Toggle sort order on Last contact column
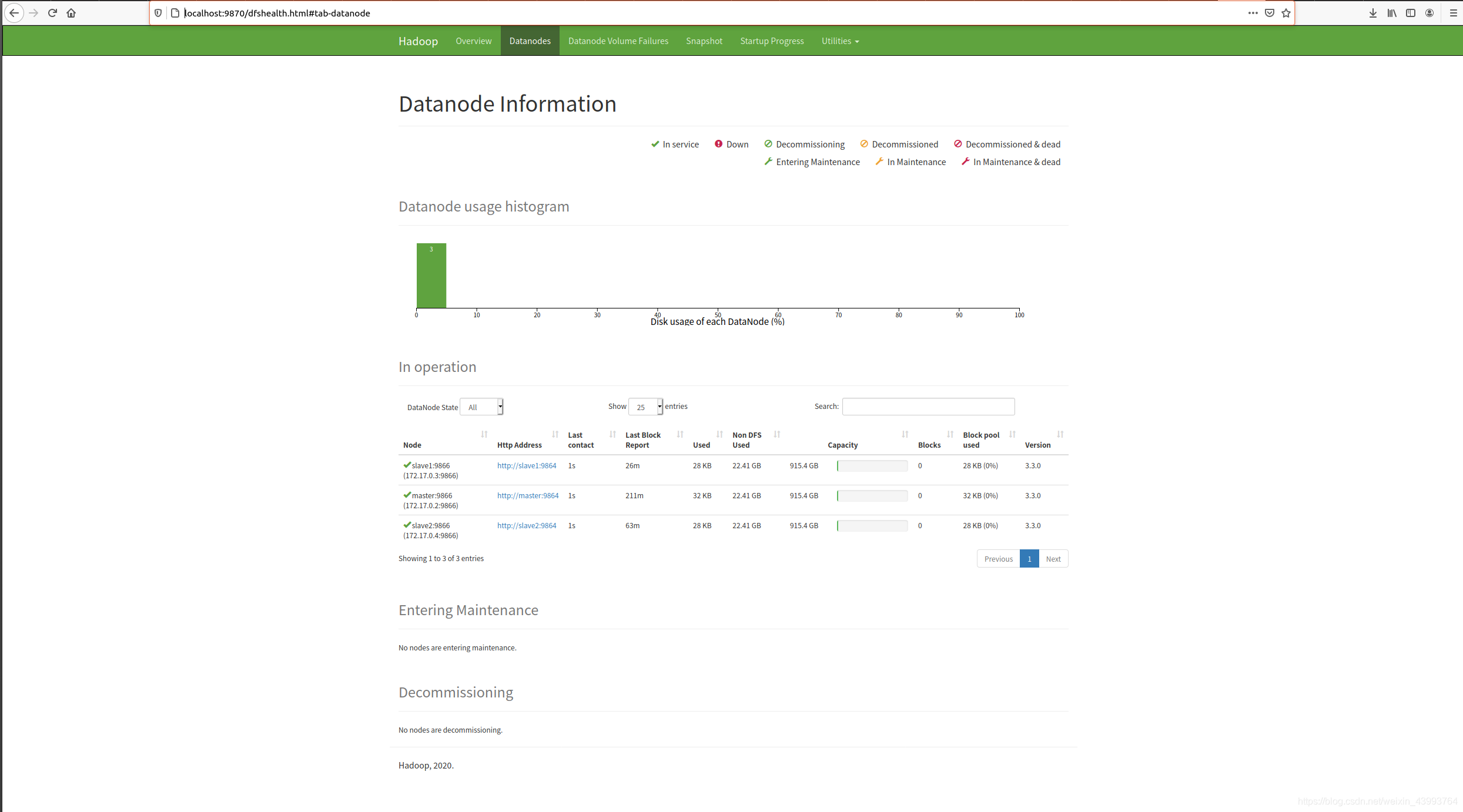This screenshot has width=1463, height=812. tap(612, 434)
